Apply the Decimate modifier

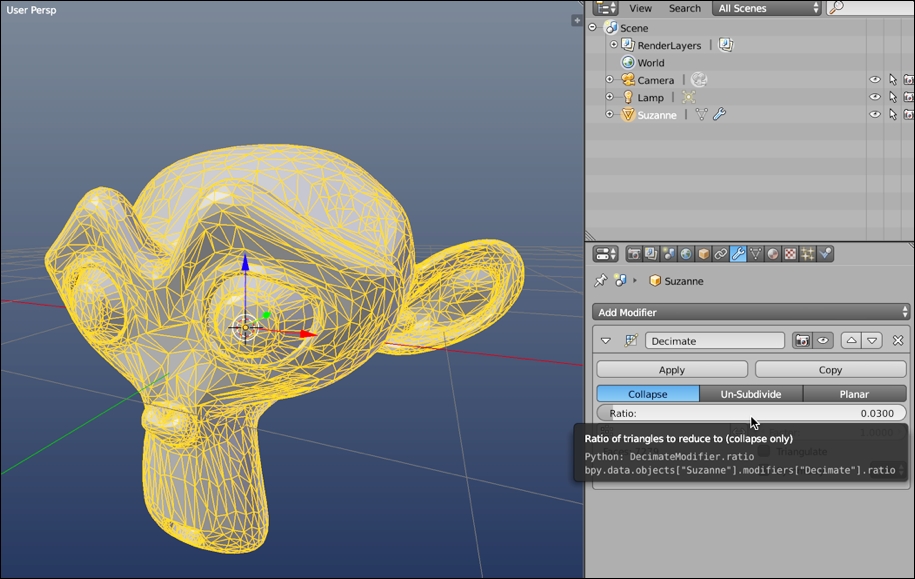tap(672, 369)
